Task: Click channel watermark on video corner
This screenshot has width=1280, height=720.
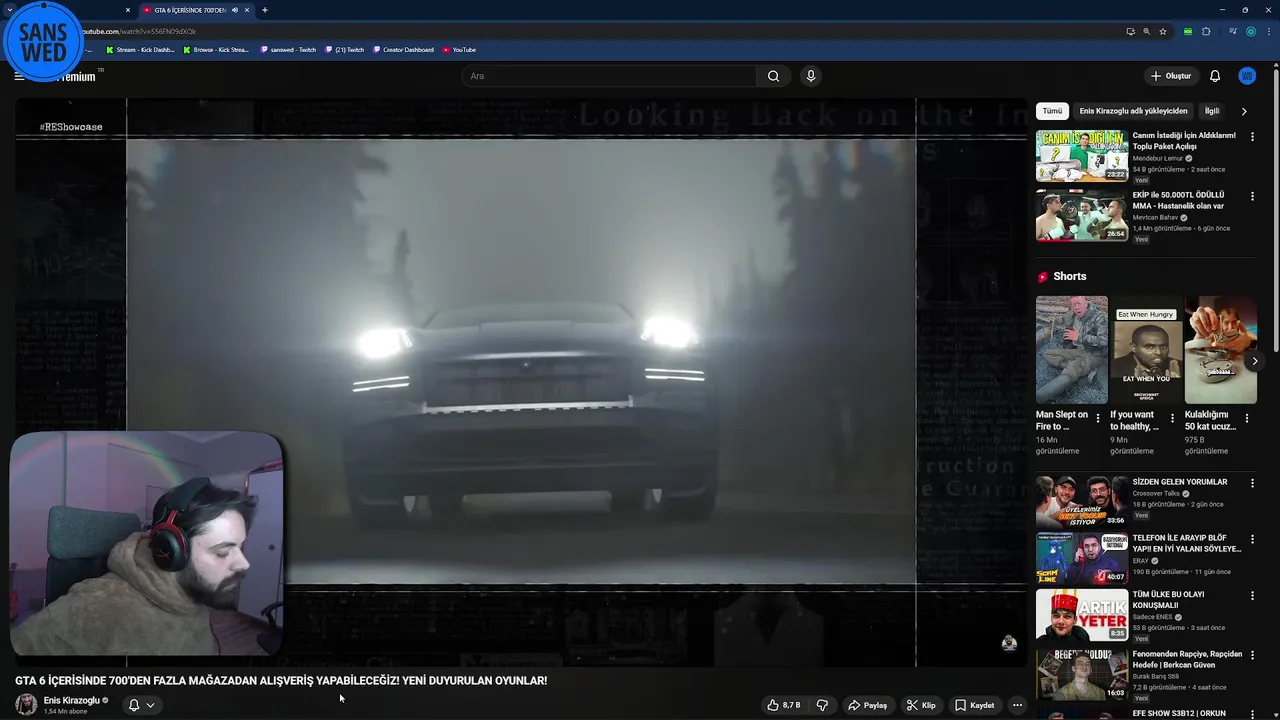Action: coord(1009,643)
